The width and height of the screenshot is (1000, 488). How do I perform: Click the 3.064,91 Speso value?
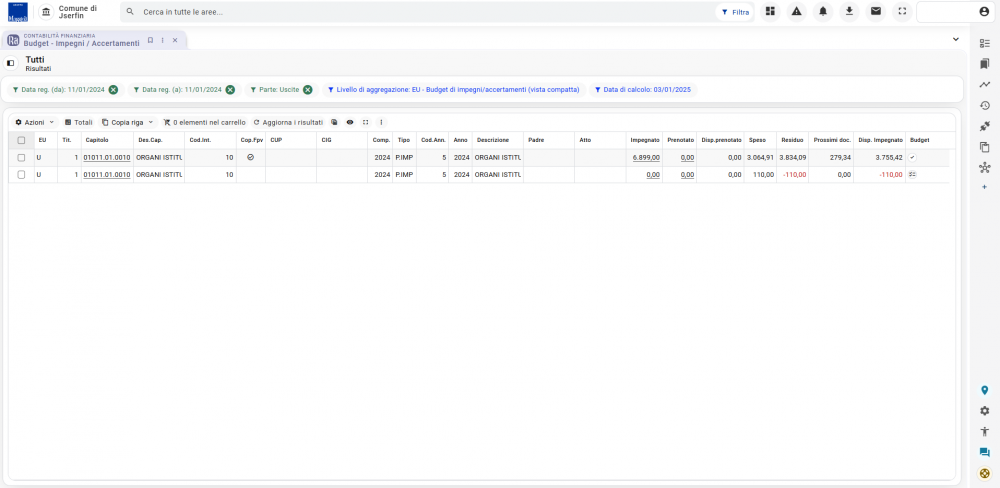[x=760, y=157]
